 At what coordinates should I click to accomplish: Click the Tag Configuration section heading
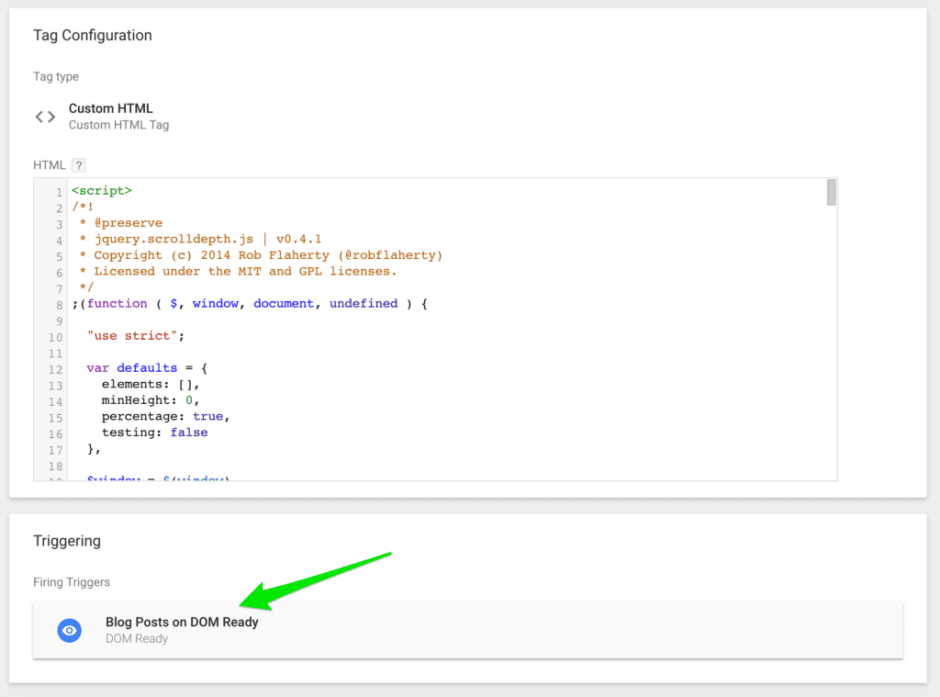click(x=93, y=35)
